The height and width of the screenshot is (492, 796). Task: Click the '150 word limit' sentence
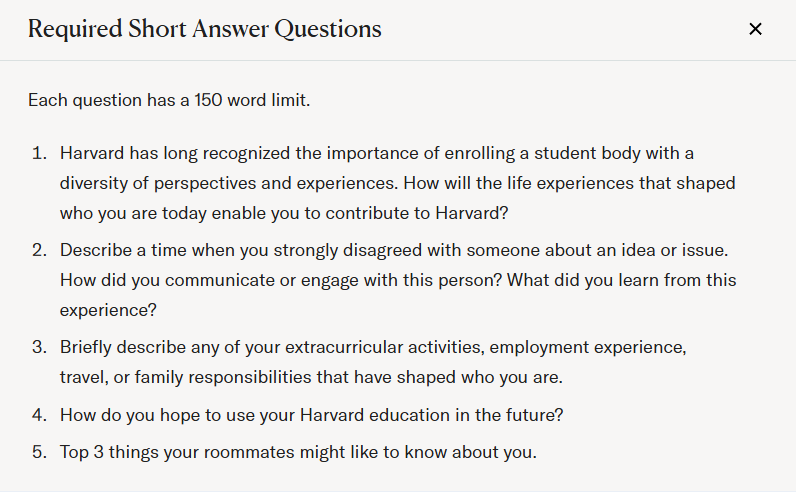tap(169, 100)
